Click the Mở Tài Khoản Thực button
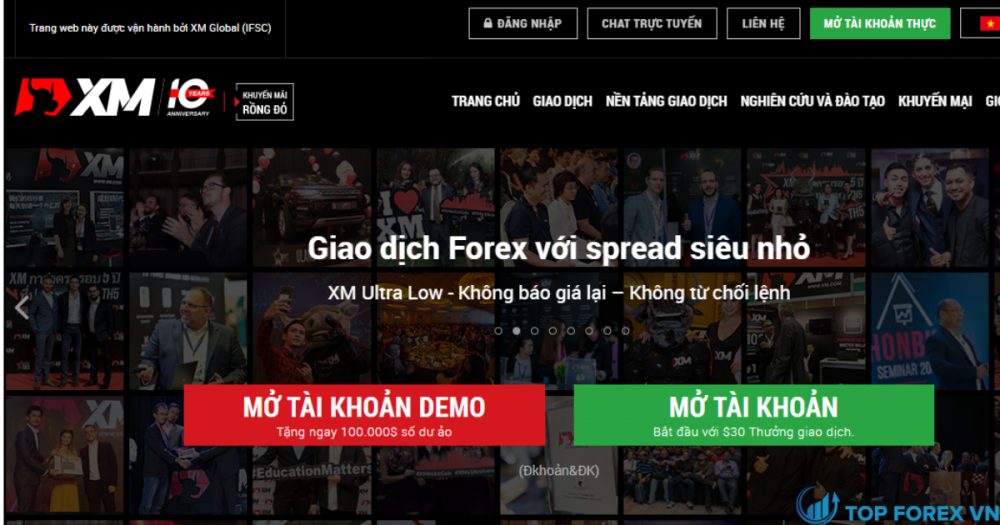 coord(880,24)
